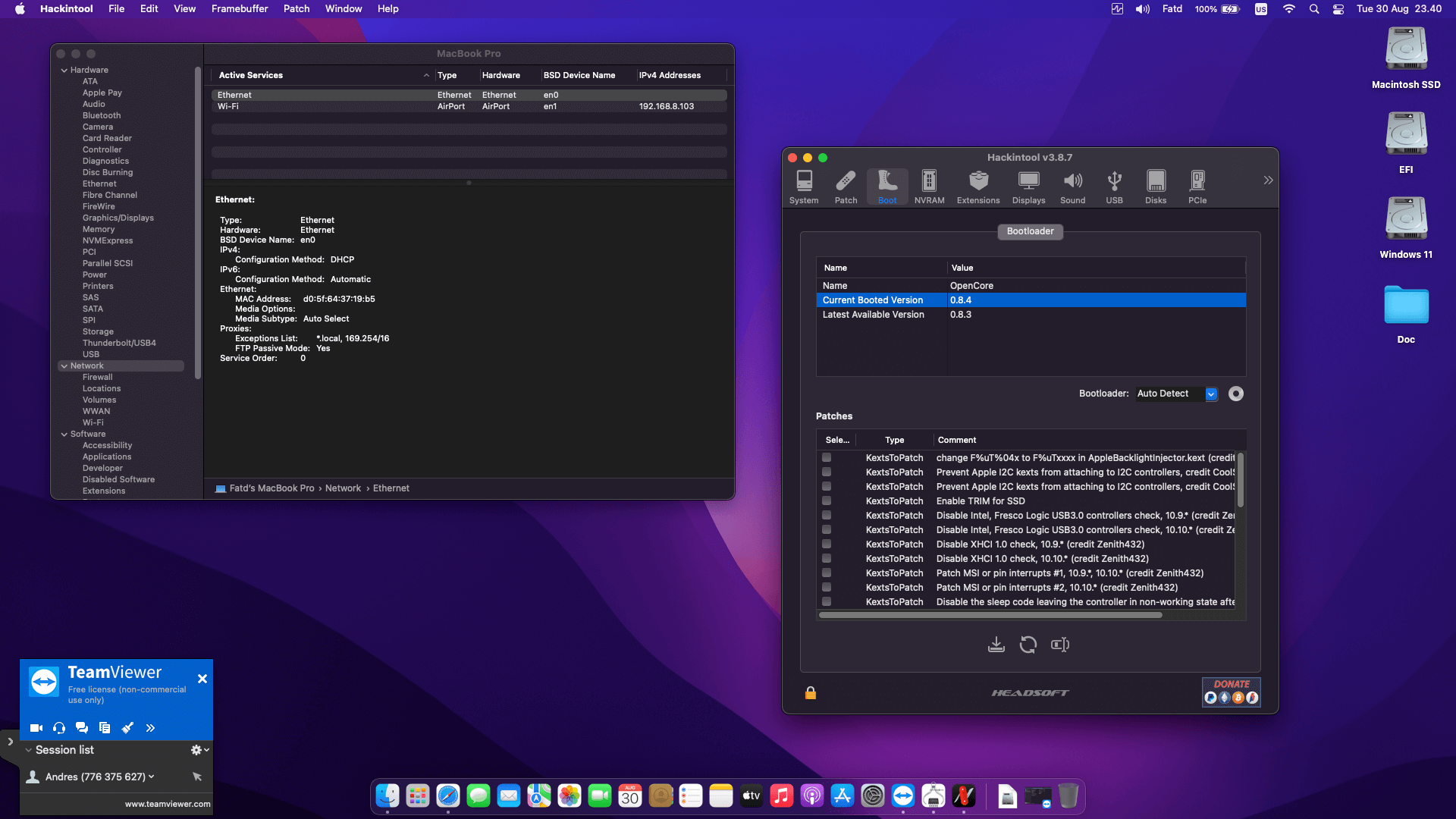Viewport: 1456px width, 819px height.
Task: Check the Enable TRIM for SSD patch
Action: tap(827, 500)
